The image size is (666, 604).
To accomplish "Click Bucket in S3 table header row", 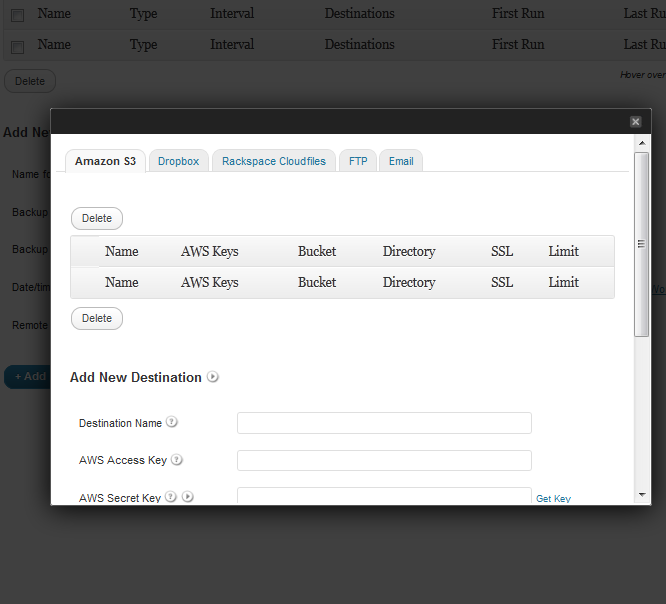I will pos(317,251).
